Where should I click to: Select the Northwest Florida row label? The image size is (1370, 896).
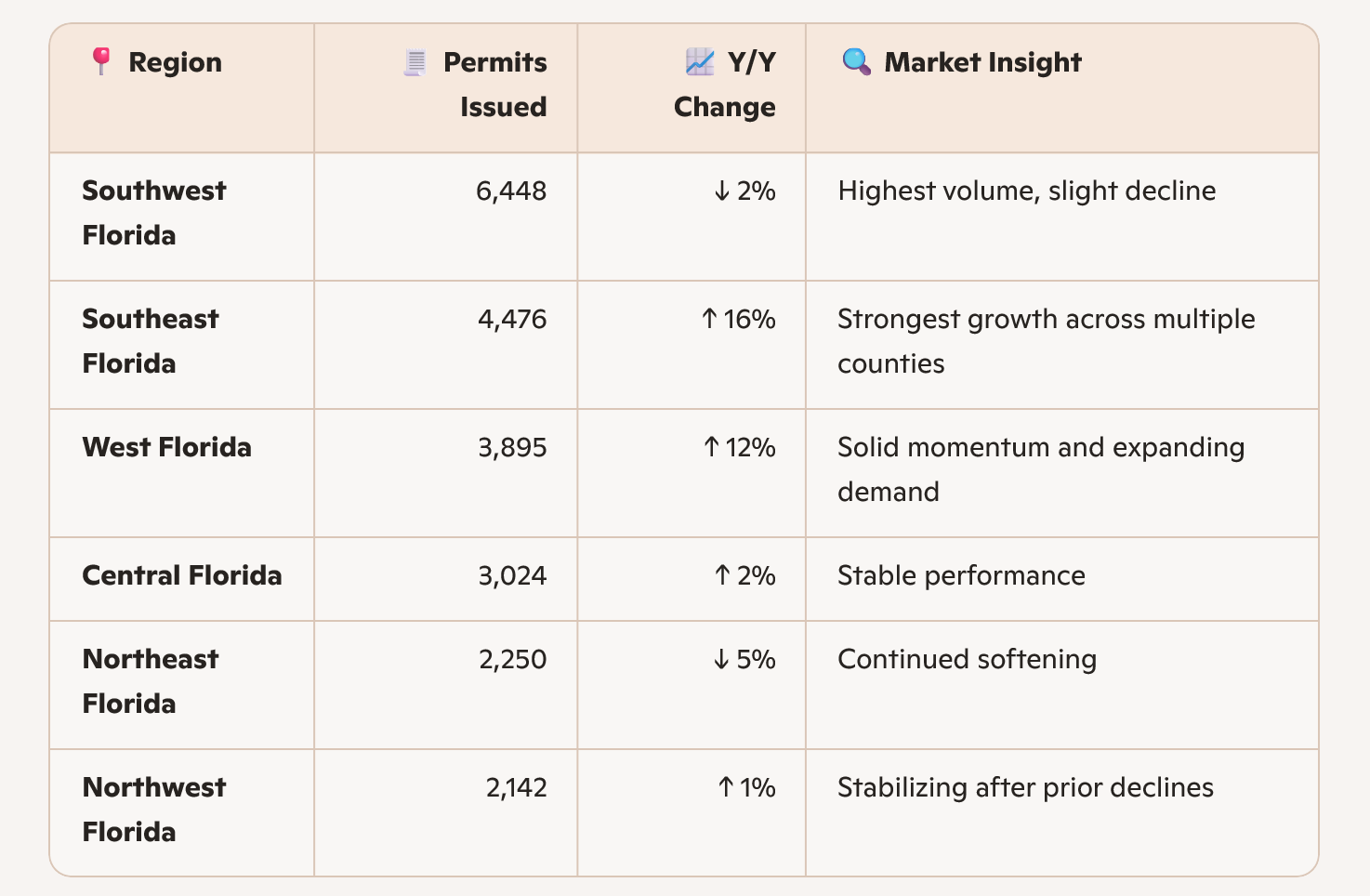[153, 810]
